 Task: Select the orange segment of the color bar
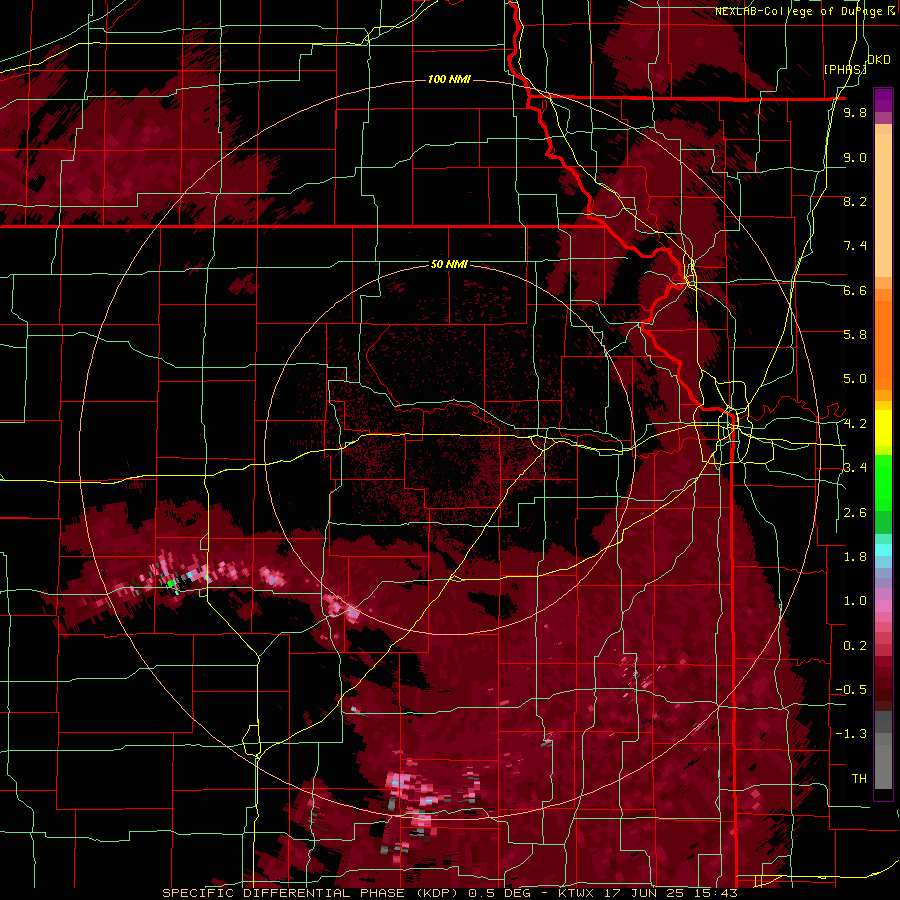883,344
